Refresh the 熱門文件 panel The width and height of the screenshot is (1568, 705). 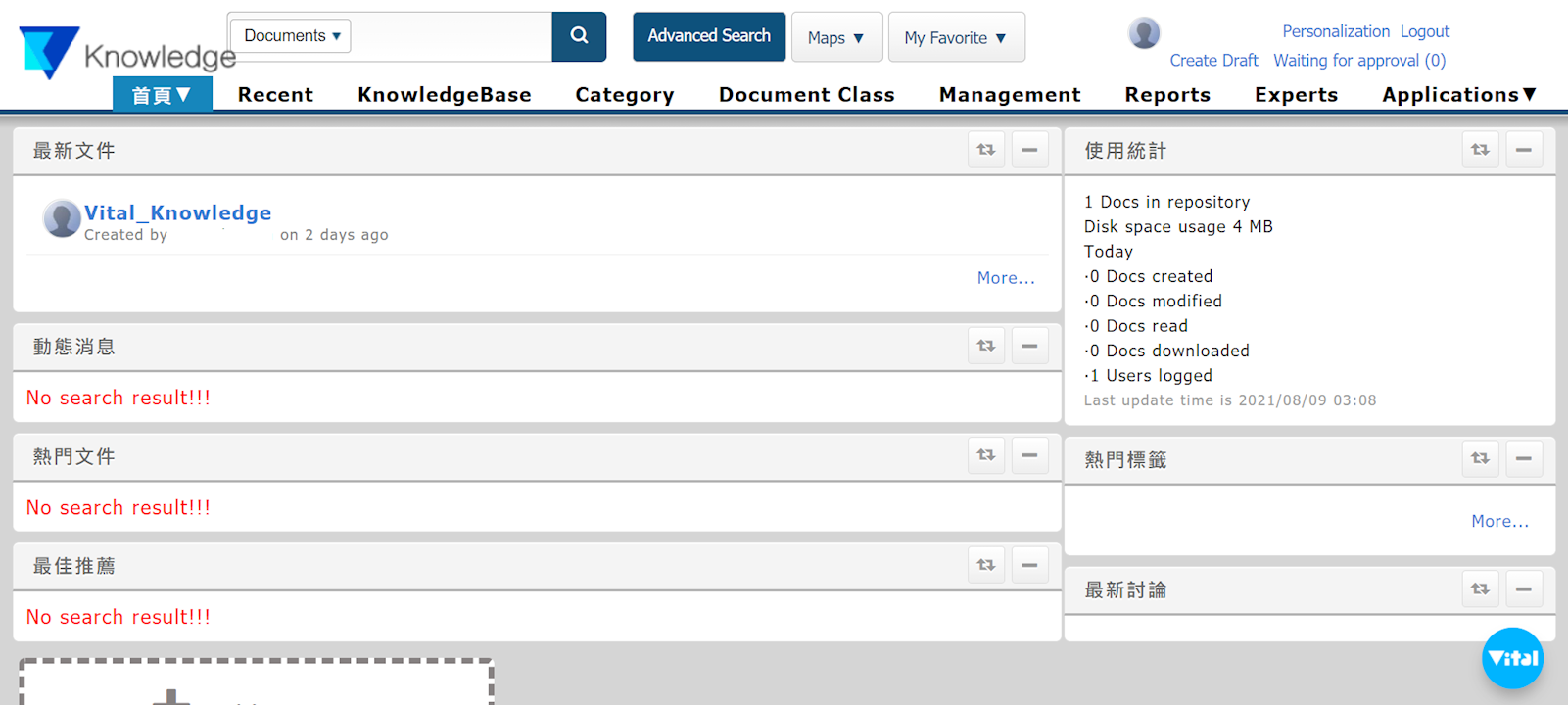click(x=986, y=455)
